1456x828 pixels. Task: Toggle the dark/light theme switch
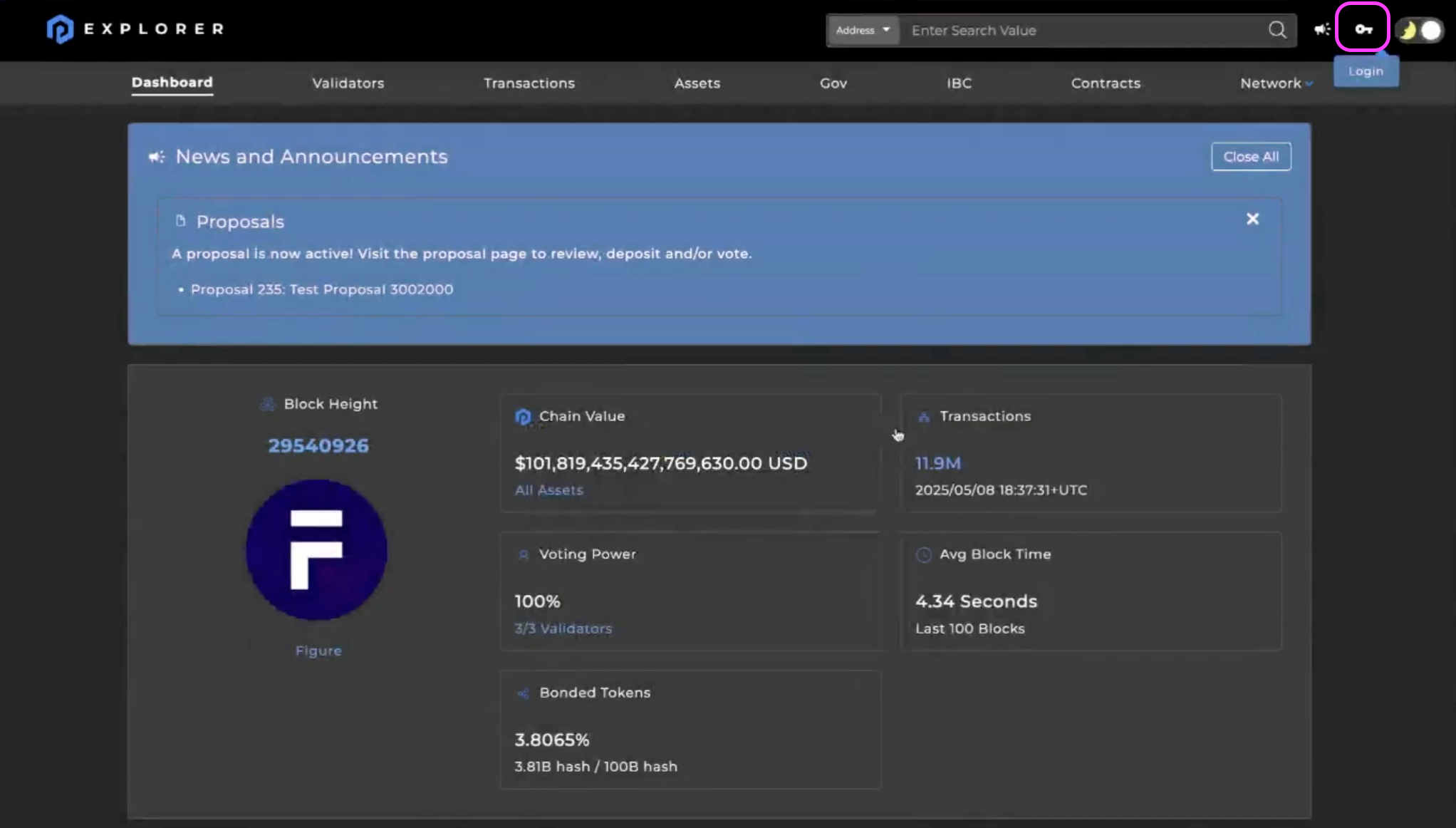tap(1420, 30)
